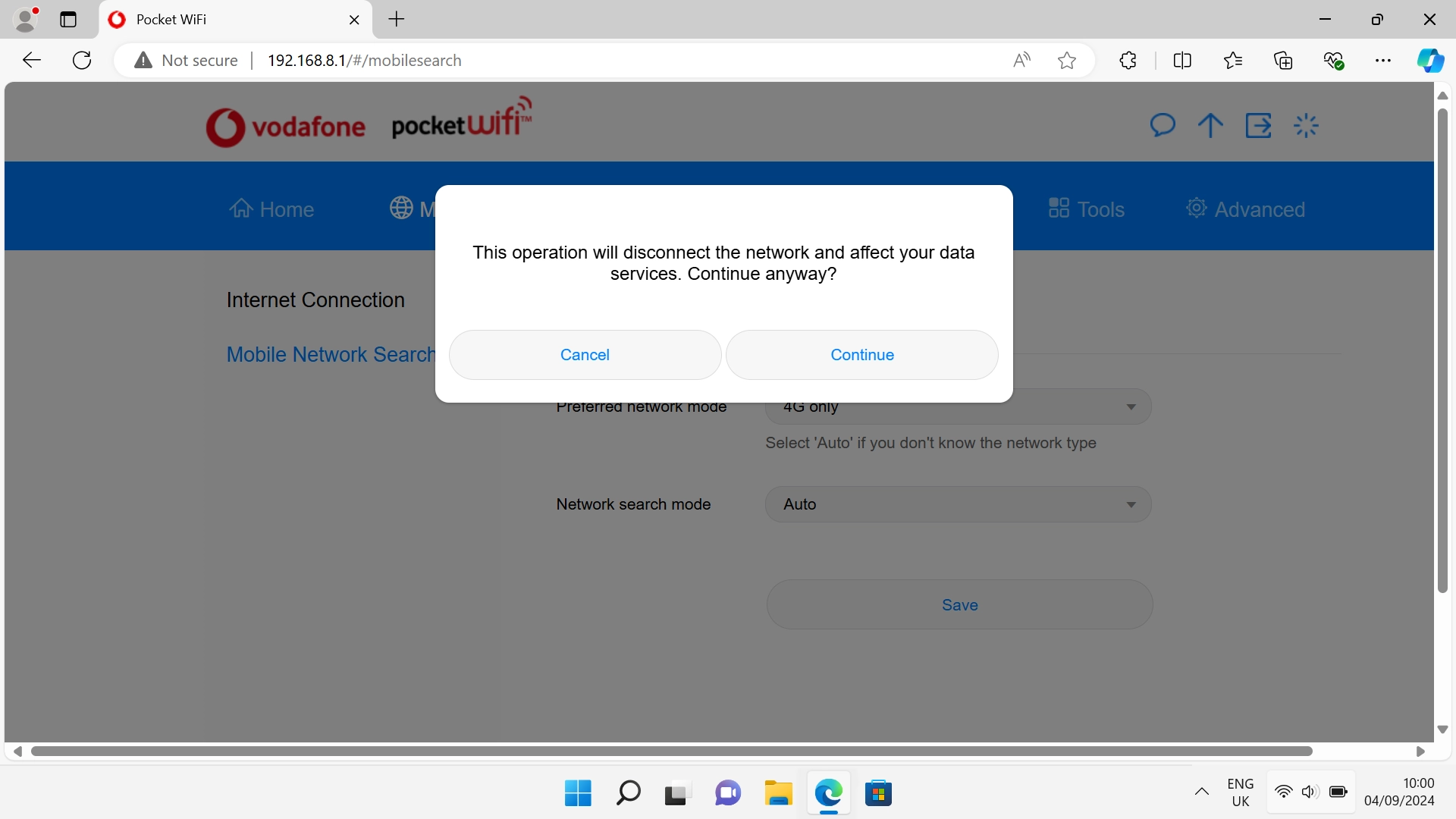Click the split screen icon

point(1183,60)
